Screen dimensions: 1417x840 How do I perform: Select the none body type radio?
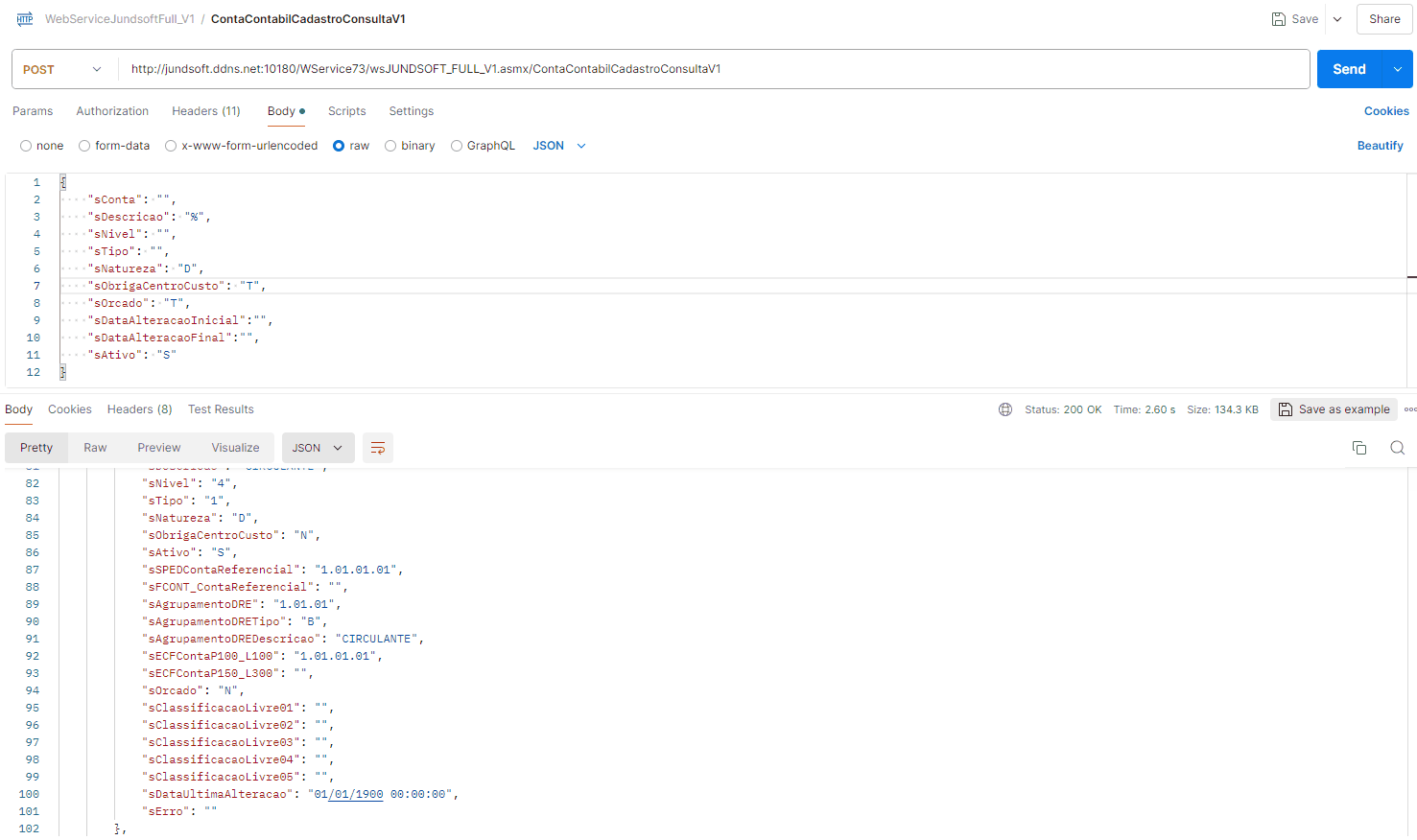pos(26,146)
